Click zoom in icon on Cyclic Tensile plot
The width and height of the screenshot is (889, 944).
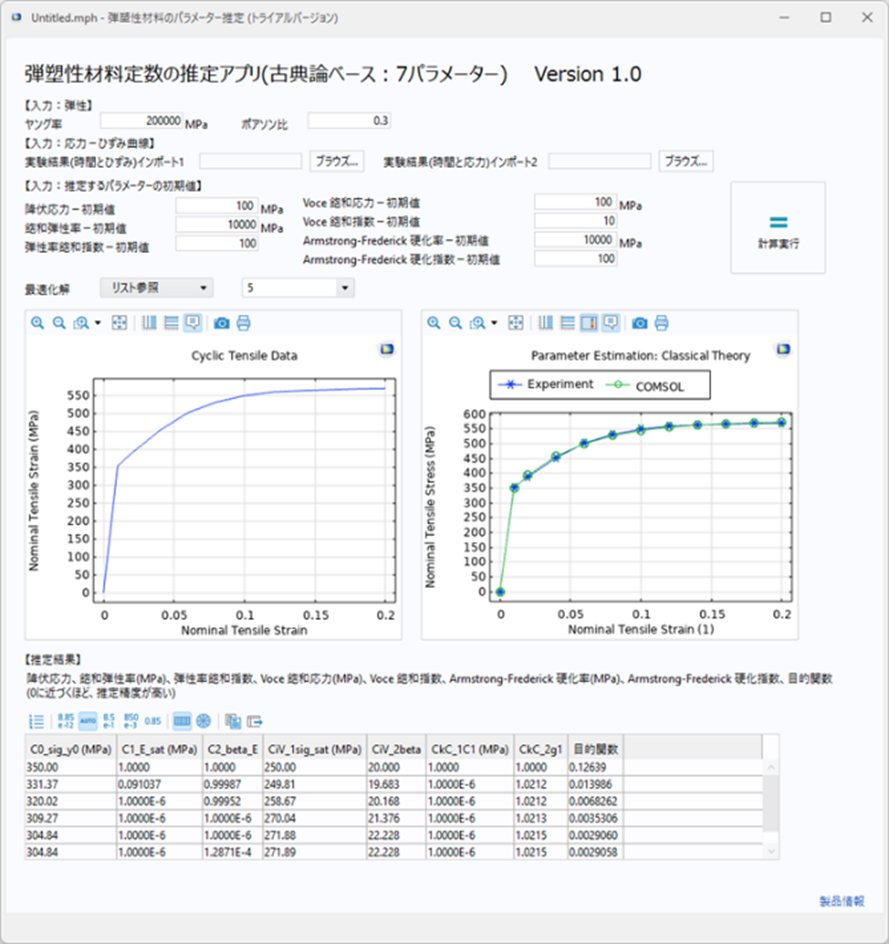[37, 323]
